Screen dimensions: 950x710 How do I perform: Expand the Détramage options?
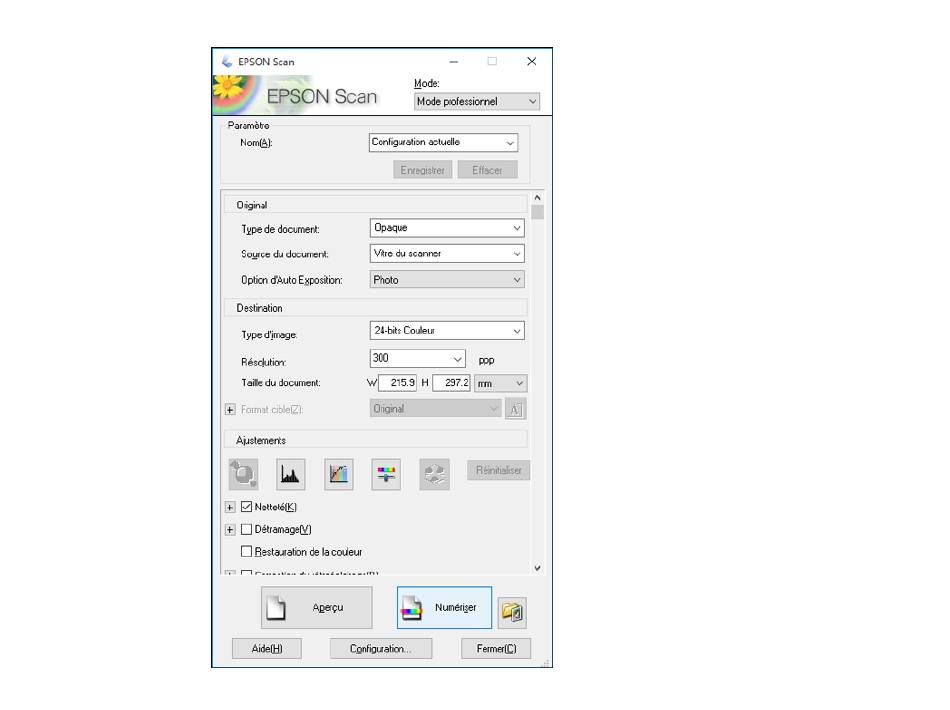pos(230,529)
